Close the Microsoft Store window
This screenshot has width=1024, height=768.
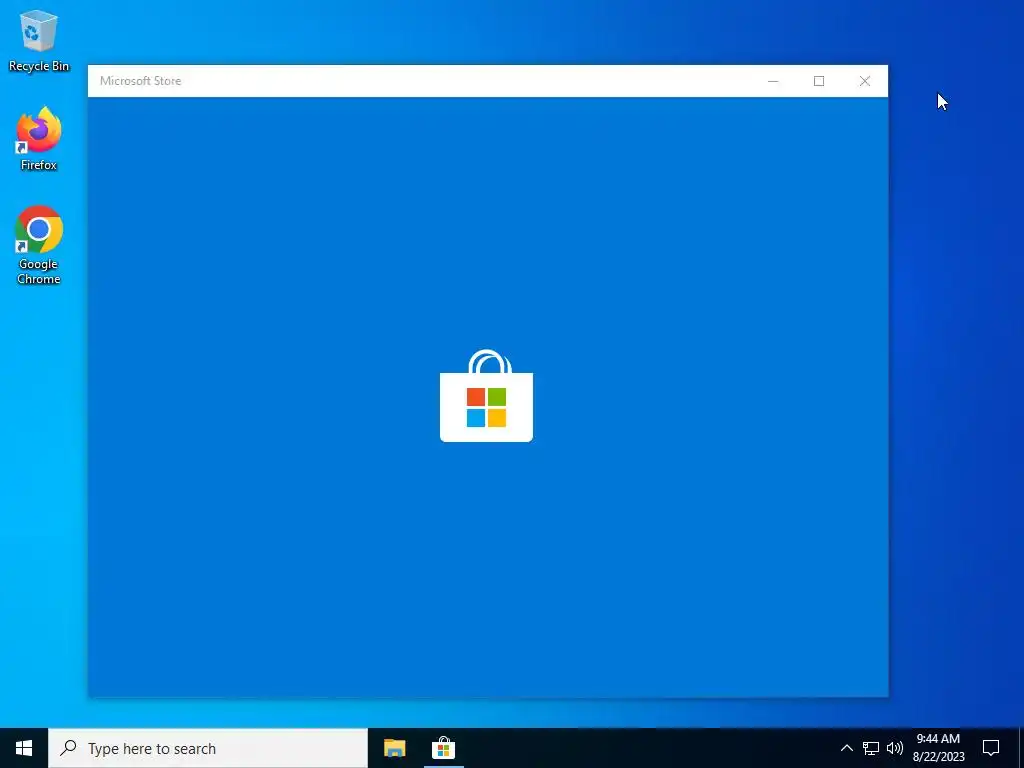coord(865,81)
